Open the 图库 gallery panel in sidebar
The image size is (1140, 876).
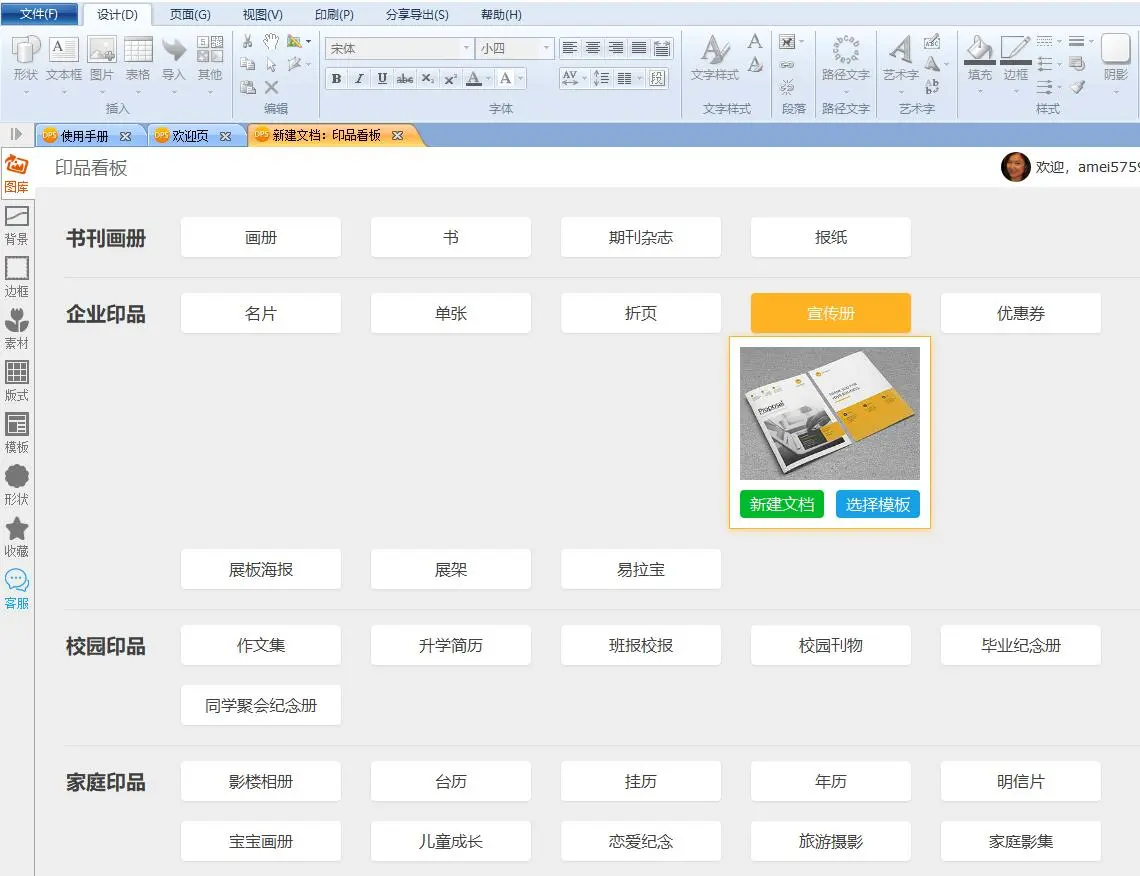[17, 173]
